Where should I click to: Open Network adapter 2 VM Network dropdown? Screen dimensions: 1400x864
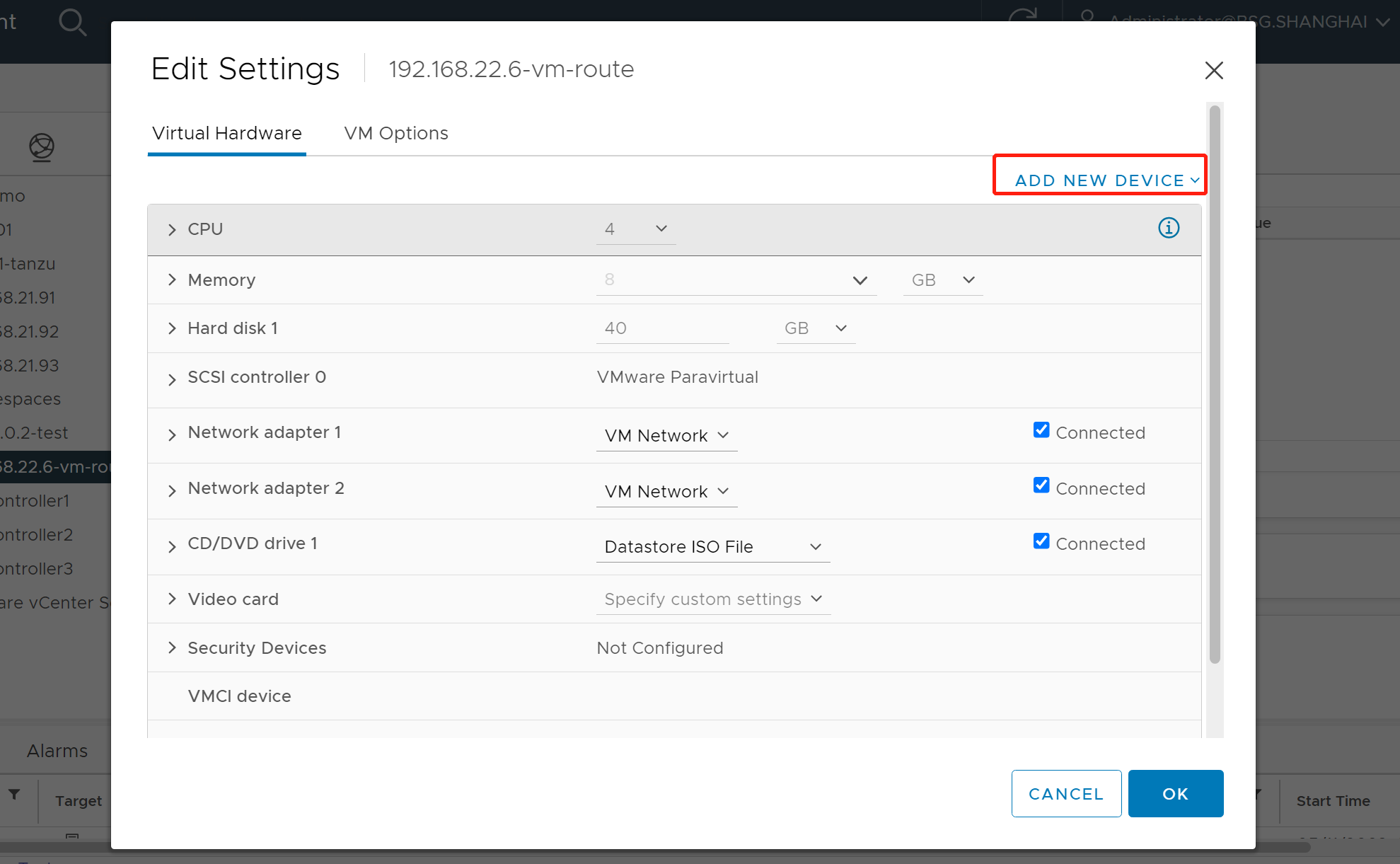tap(666, 492)
